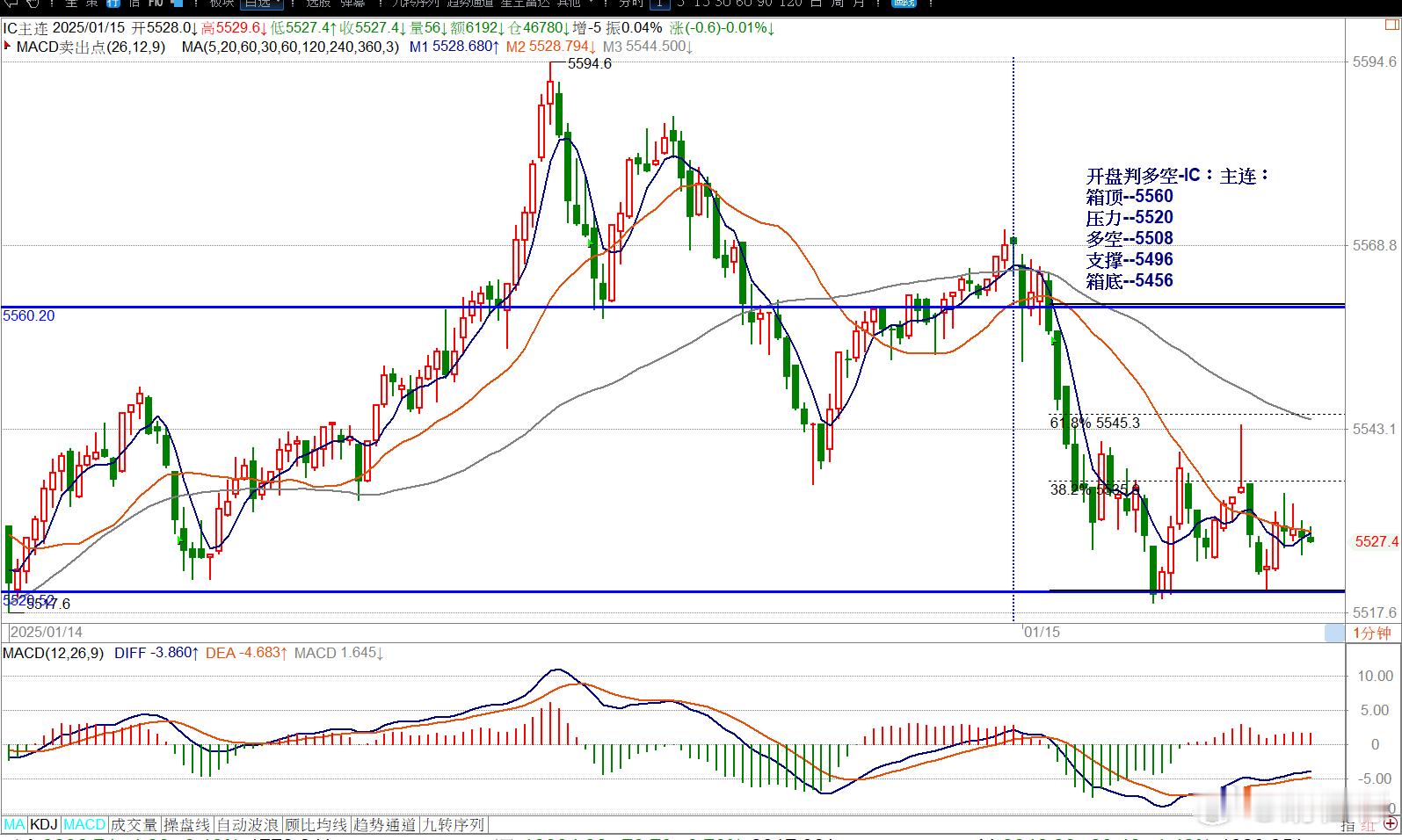Open the 九转序列 indicator tab

pyautogui.click(x=454, y=825)
